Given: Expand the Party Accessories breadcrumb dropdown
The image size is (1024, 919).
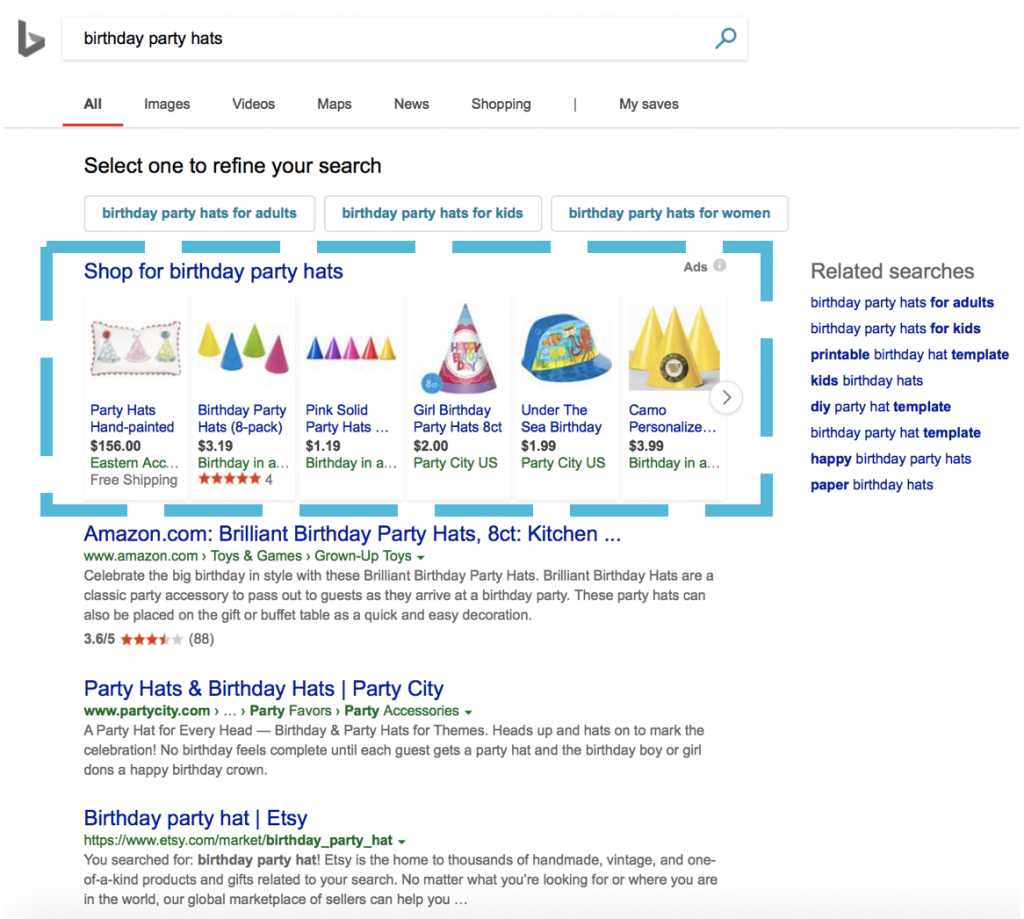Looking at the screenshot, I should click(x=467, y=710).
